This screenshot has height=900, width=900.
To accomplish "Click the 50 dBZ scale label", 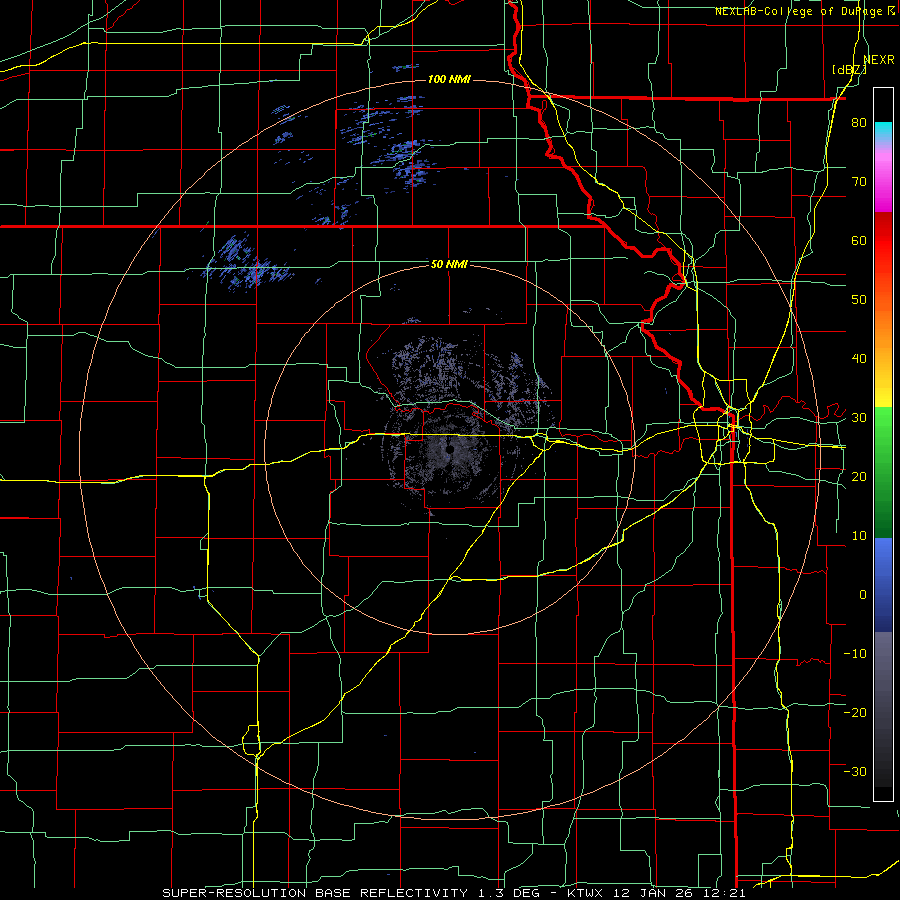I will [859, 300].
